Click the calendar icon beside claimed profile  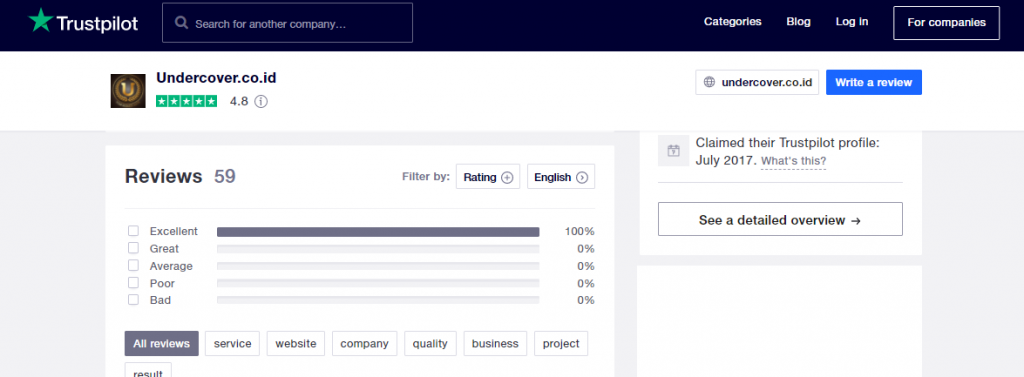[x=673, y=150]
